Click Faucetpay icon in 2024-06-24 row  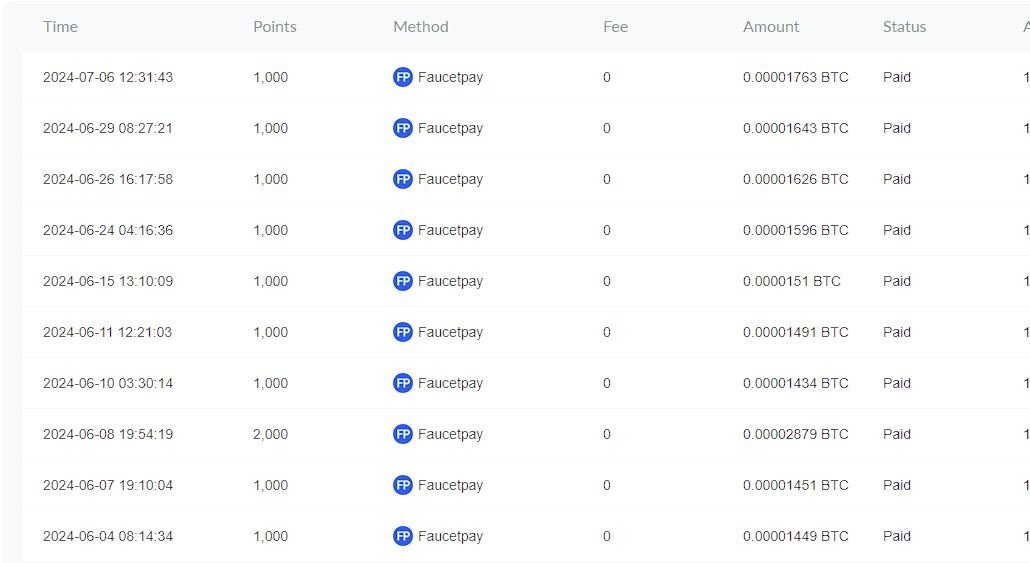click(403, 230)
